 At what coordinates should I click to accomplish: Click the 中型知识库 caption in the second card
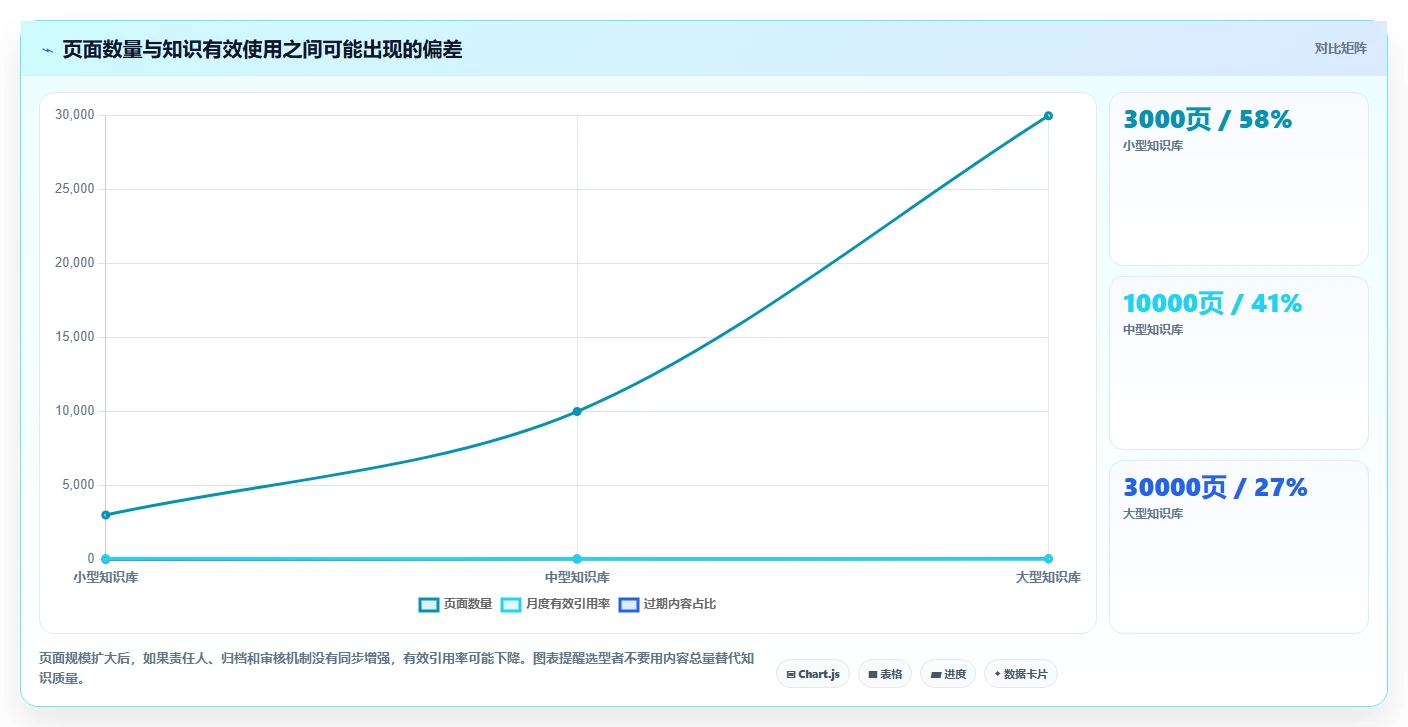pyautogui.click(x=1153, y=330)
